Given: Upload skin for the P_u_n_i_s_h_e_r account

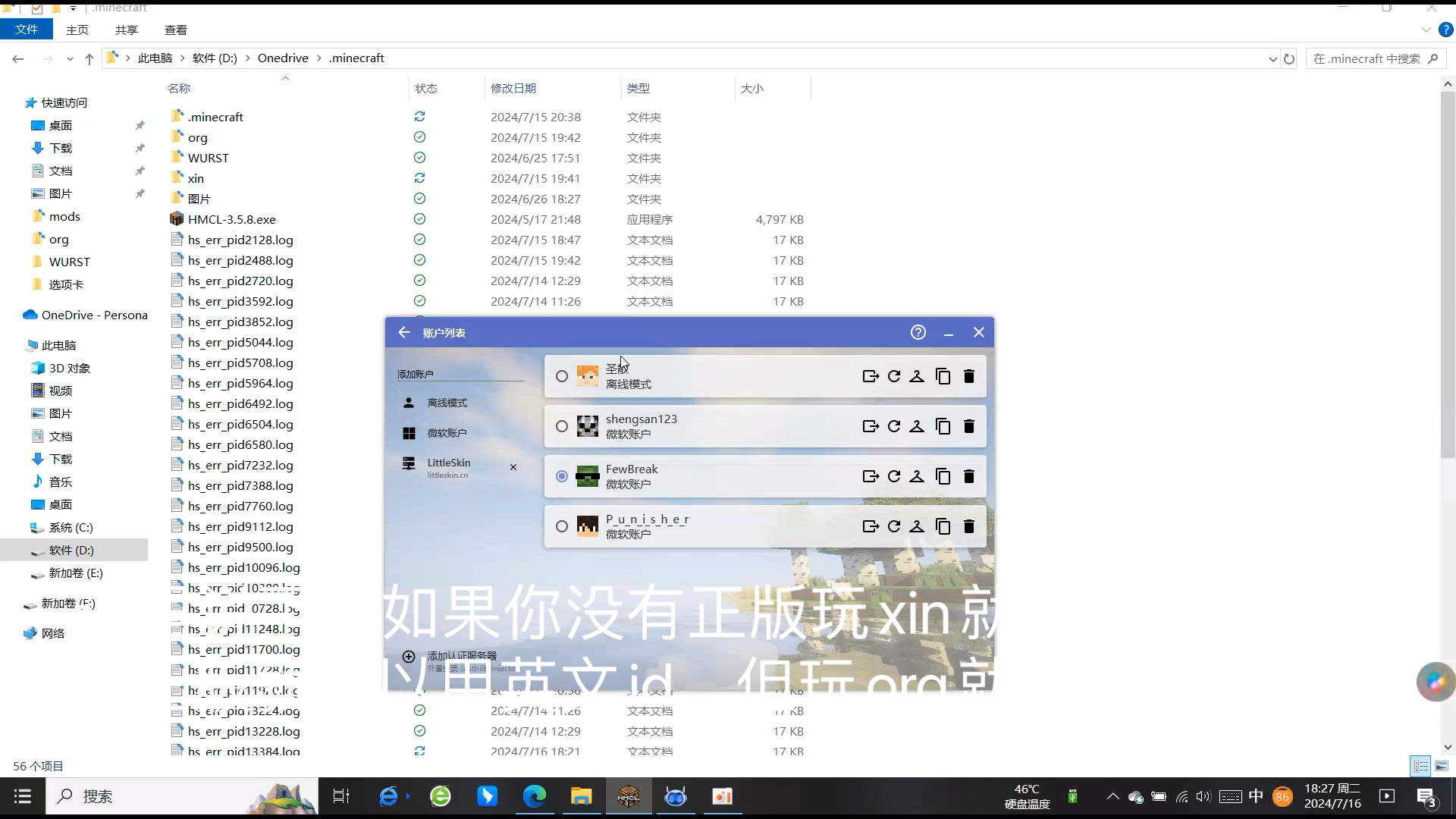Looking at the screenshot, I should click(917, 526).
